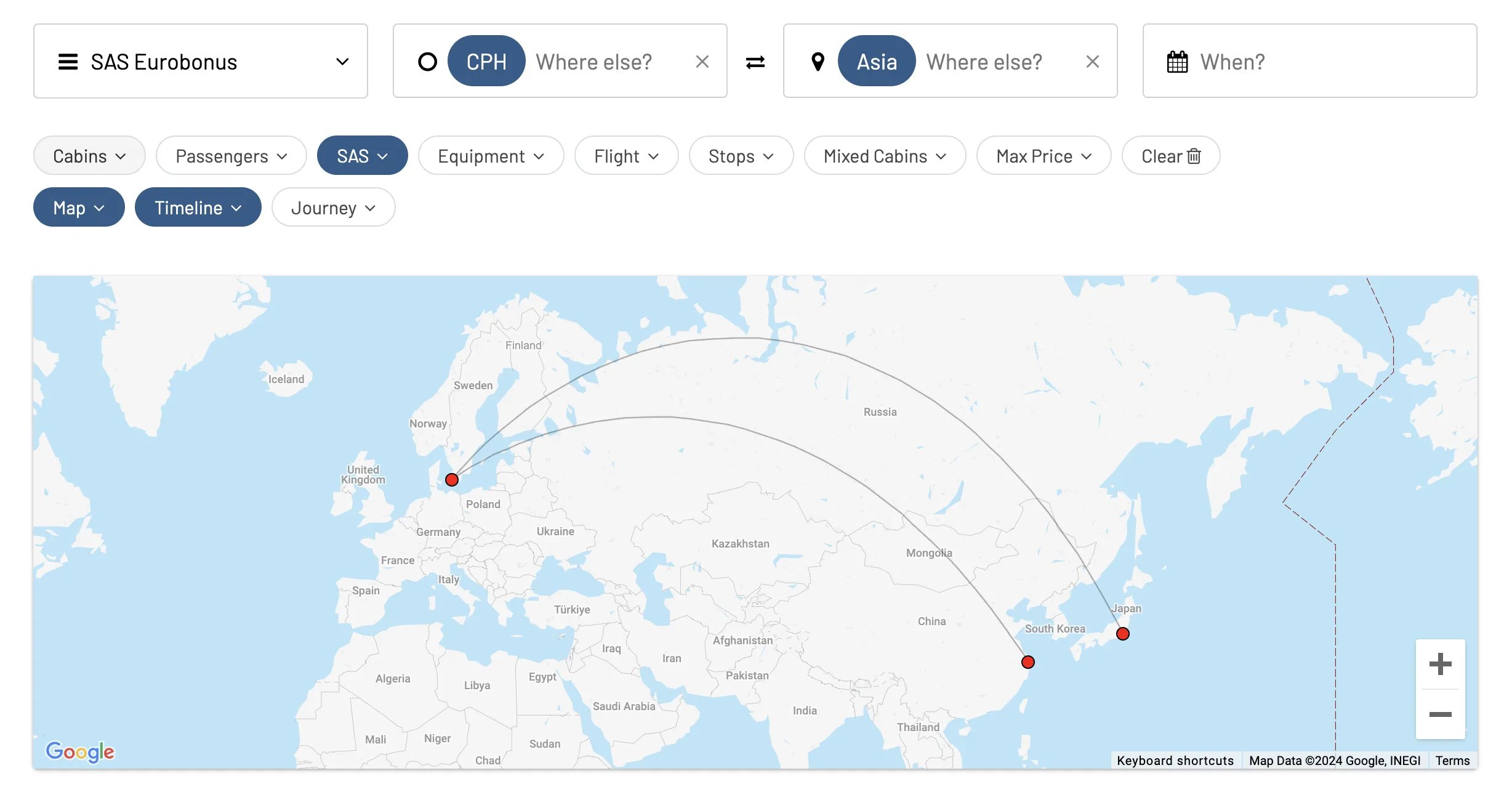Click the Iceland label on the map
This screenshot has width=1512, height=797.
point(286,379)
